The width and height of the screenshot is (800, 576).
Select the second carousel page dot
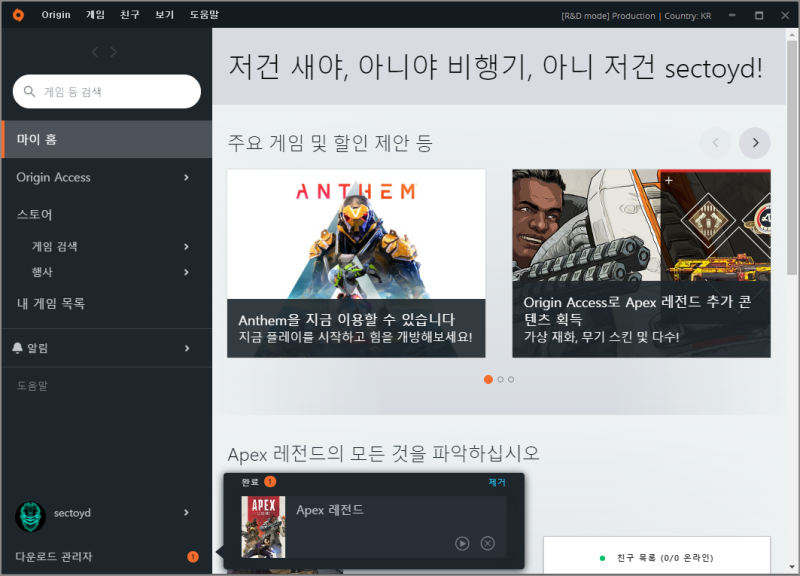coord(501,380)
